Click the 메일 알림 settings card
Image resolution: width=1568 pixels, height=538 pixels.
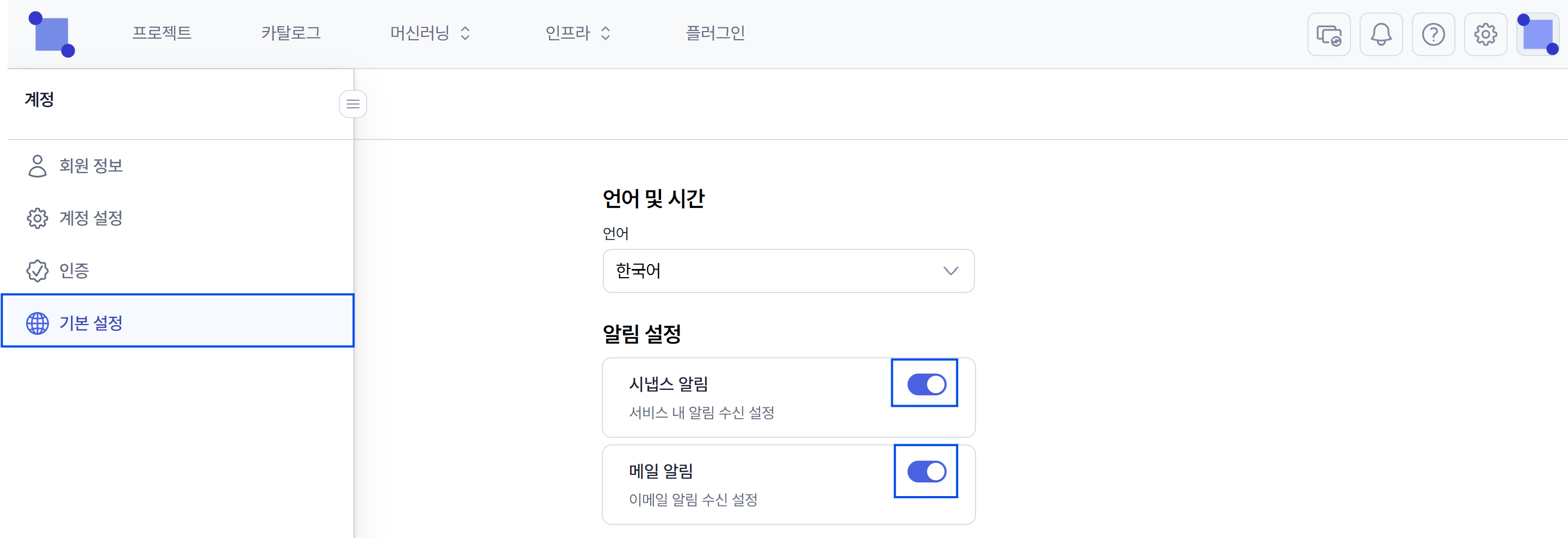click(788, 485)
